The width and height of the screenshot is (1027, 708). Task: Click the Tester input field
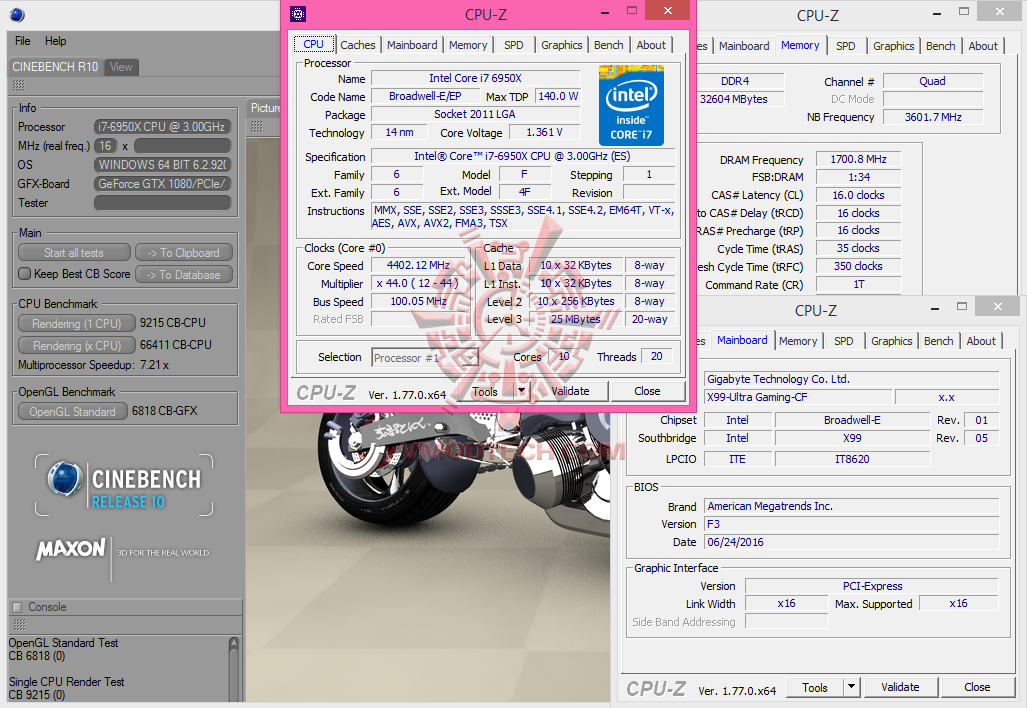[x=162, y=203]
